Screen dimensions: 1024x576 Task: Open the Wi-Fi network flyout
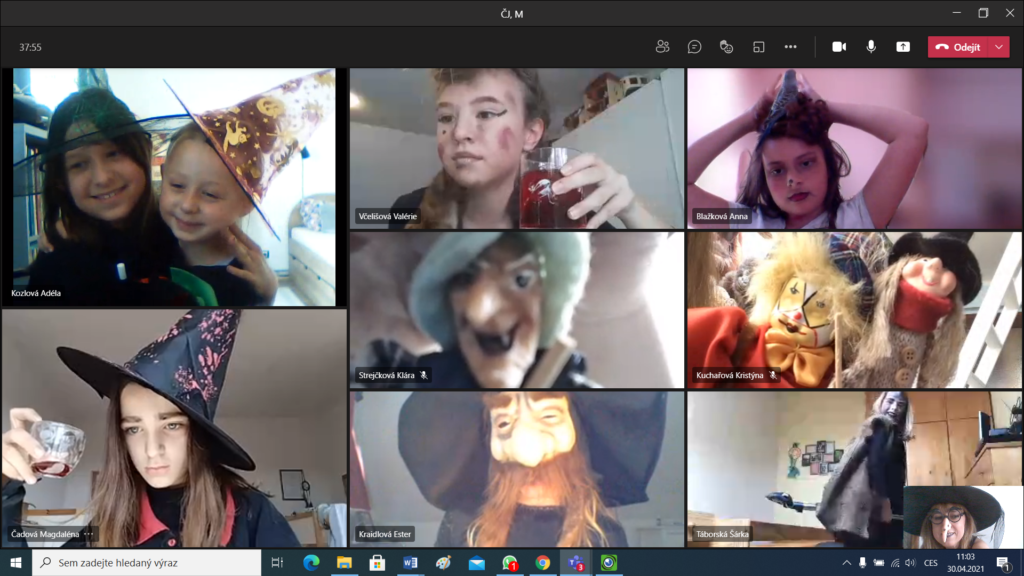(x=895, y=562)
